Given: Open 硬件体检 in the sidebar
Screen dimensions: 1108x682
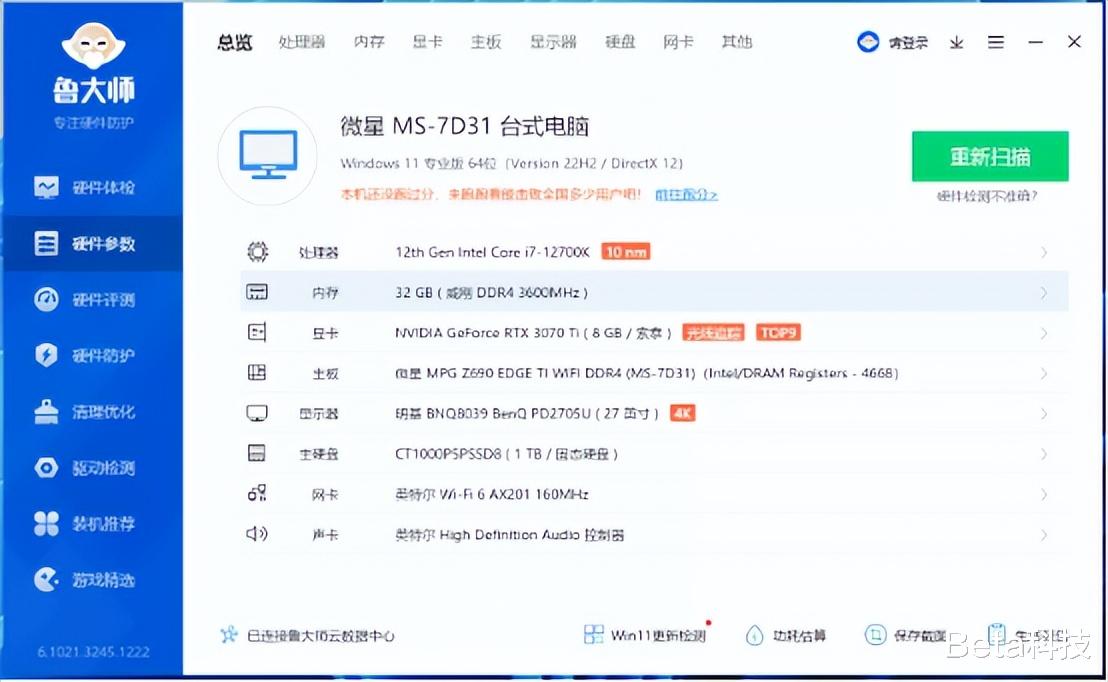Looking at the screenshot, I should coord(85,187).
